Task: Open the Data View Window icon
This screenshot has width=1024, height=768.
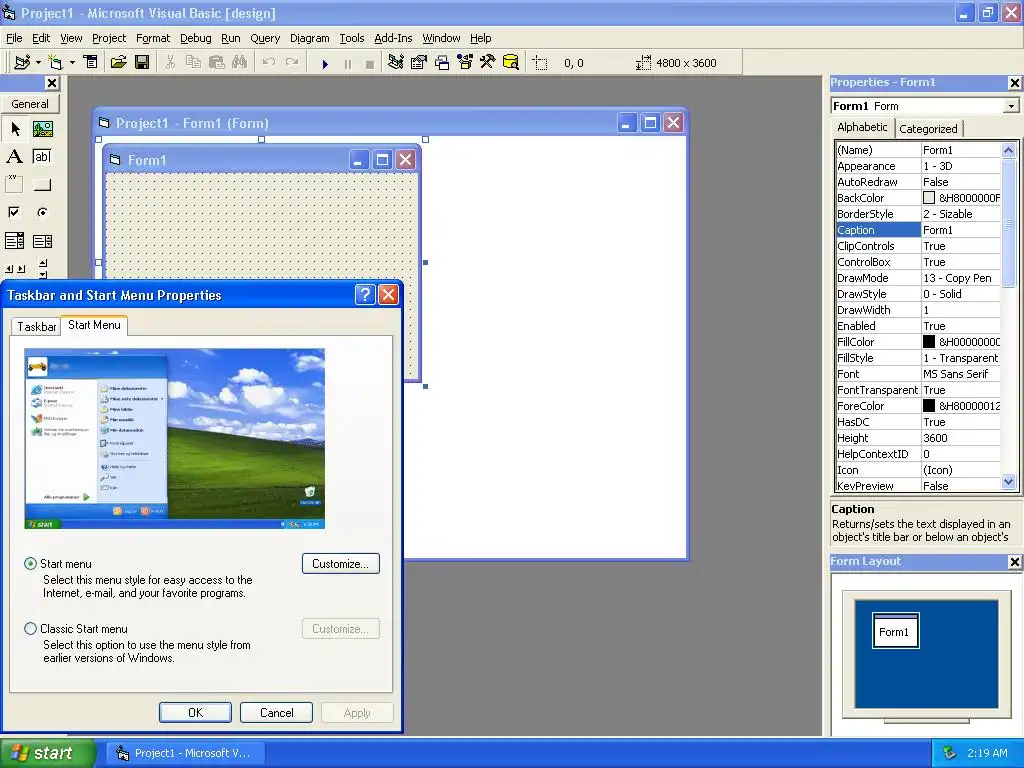Action: [x=511, y=62]
